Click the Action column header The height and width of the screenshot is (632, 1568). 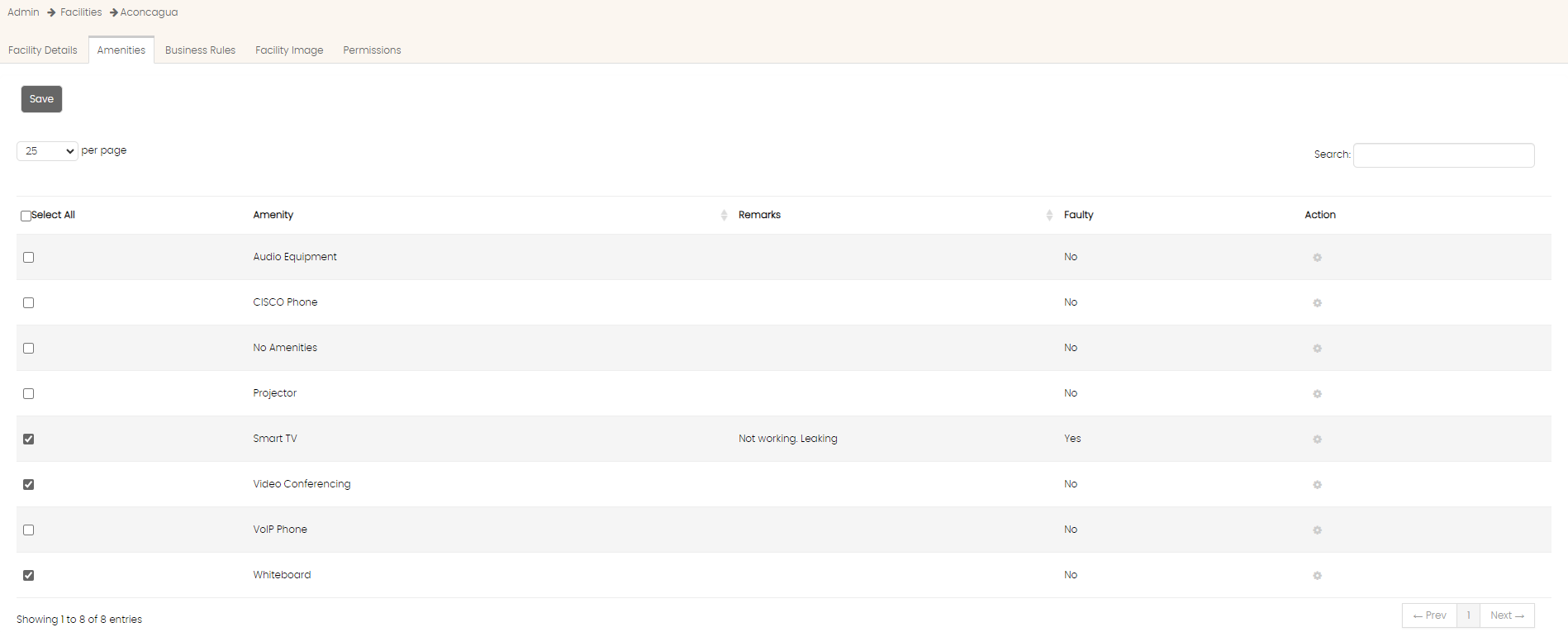(x=1319, y=215)
